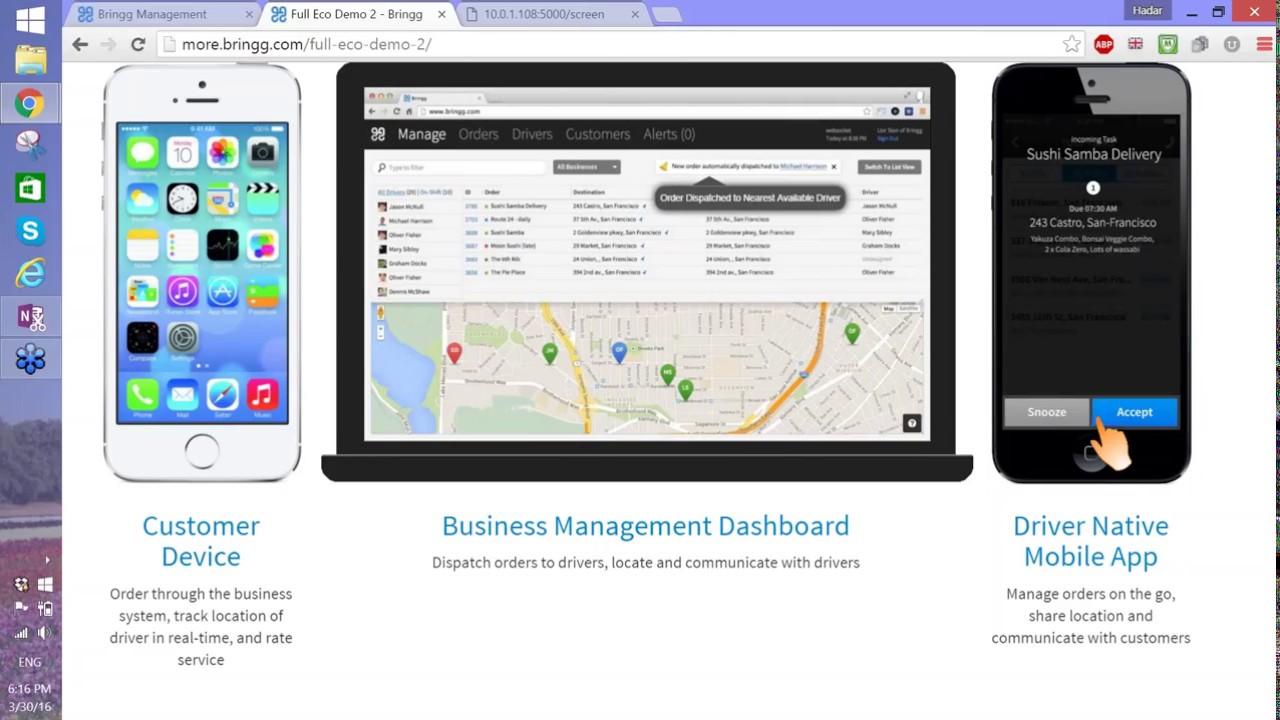Click the help question-mark icon on dashboard map
The image size is (1280, 720).
coord(912,424)
